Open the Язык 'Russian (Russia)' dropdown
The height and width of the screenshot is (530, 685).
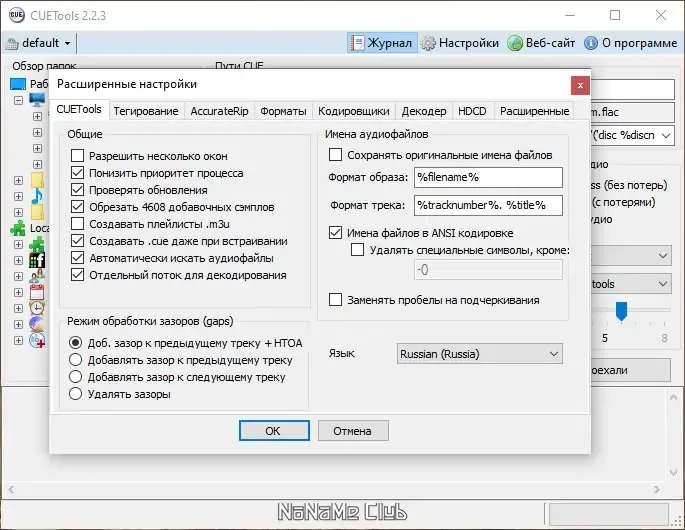point(480,353)
